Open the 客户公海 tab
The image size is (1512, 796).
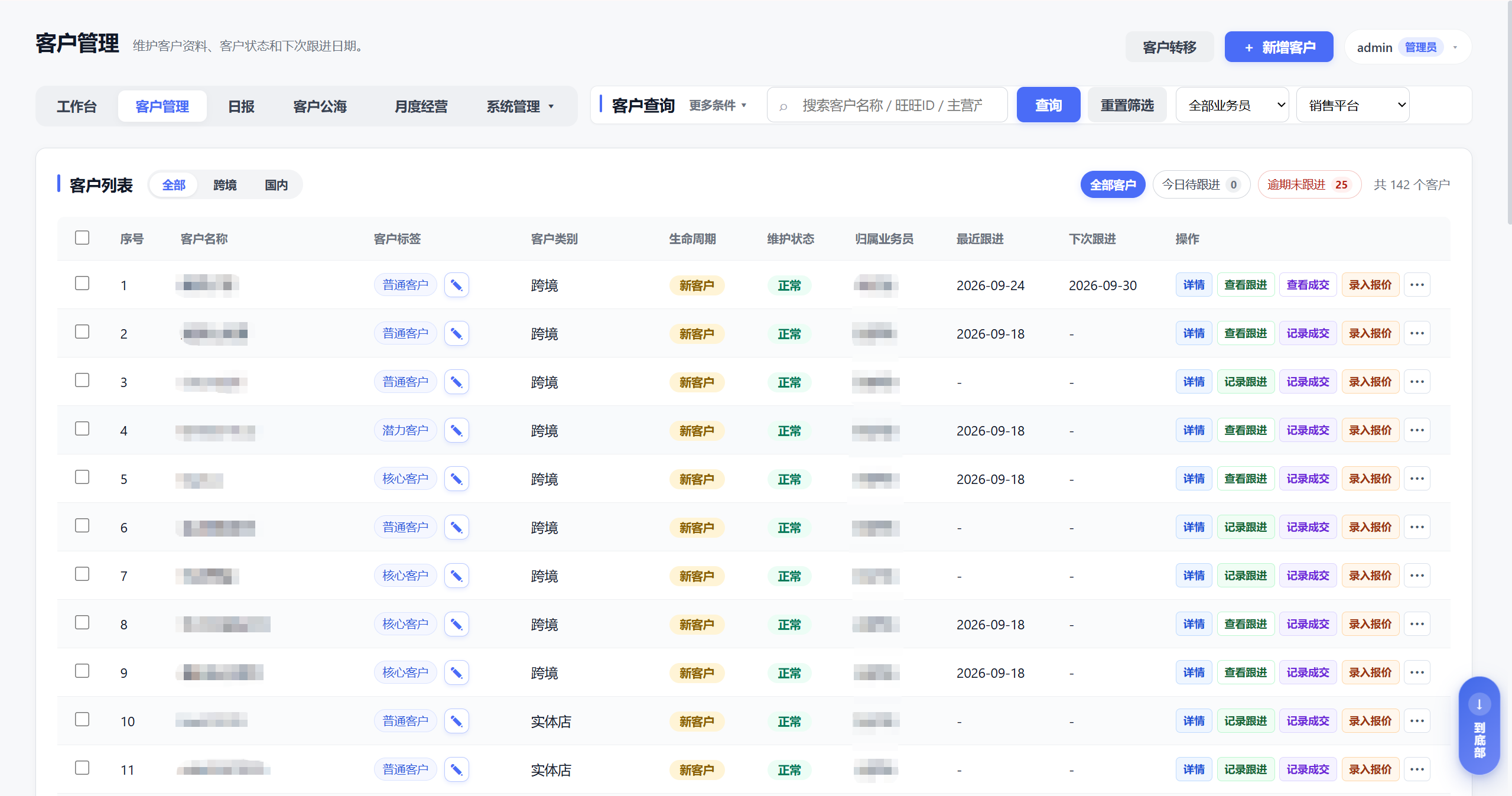[320, 106]
